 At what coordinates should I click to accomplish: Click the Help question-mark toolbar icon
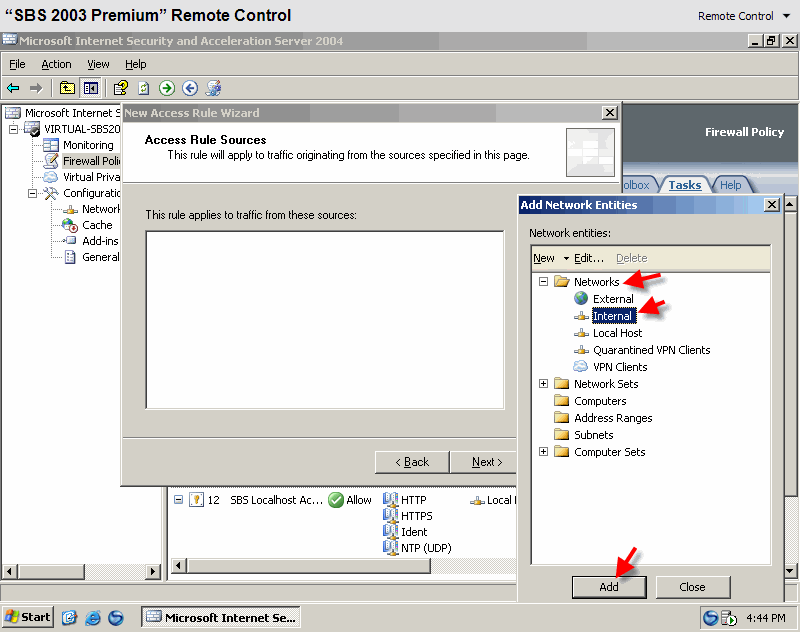(x=120, y=88)
